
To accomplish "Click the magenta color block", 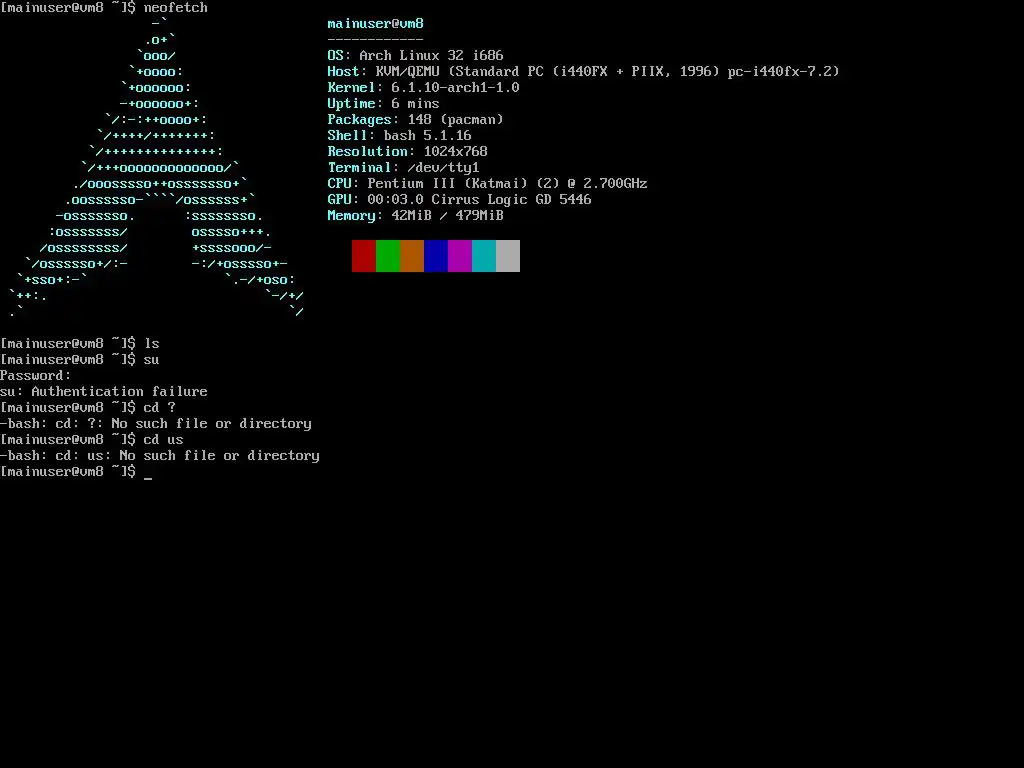I will point(460,256).
